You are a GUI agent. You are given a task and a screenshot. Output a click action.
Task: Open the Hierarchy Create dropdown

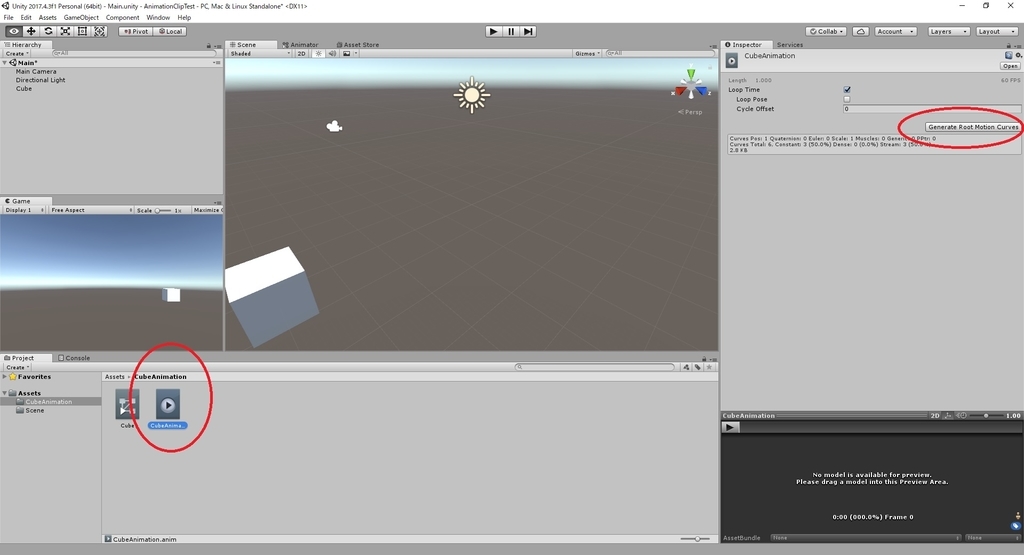click(18, 54)
